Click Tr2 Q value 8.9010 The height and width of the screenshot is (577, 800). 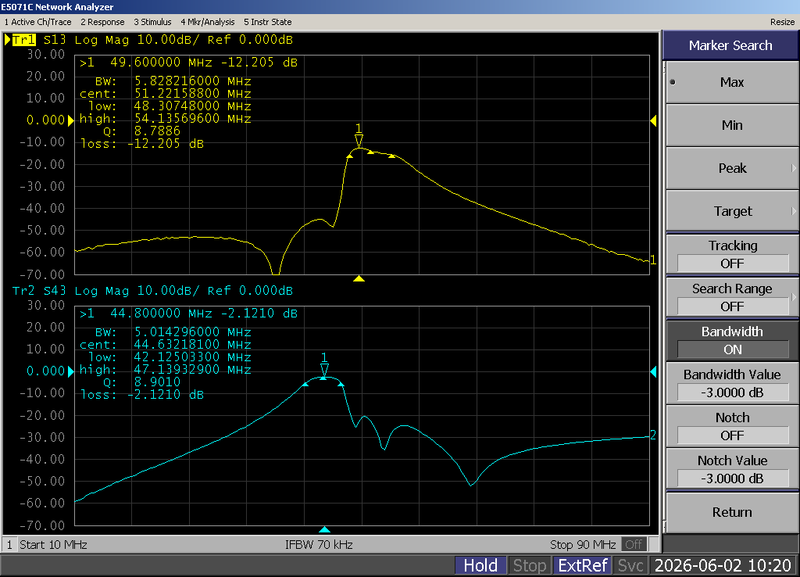click(157, 382)
